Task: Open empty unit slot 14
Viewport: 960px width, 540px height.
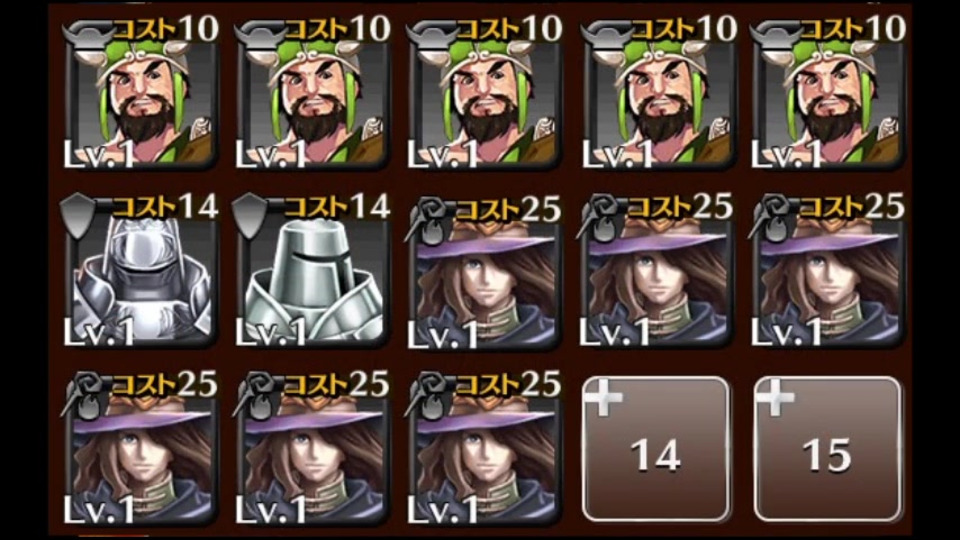Action: [x=656, y=449]
